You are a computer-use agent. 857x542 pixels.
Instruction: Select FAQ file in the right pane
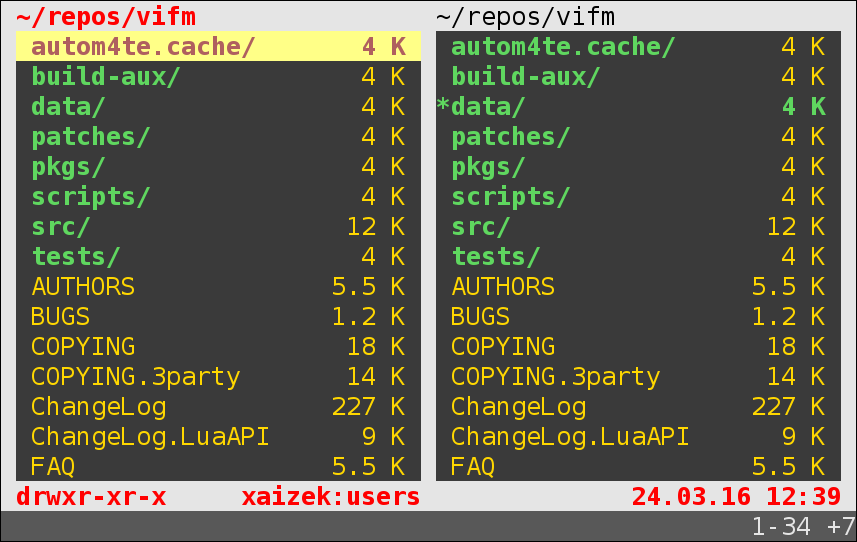pos(638,467)
